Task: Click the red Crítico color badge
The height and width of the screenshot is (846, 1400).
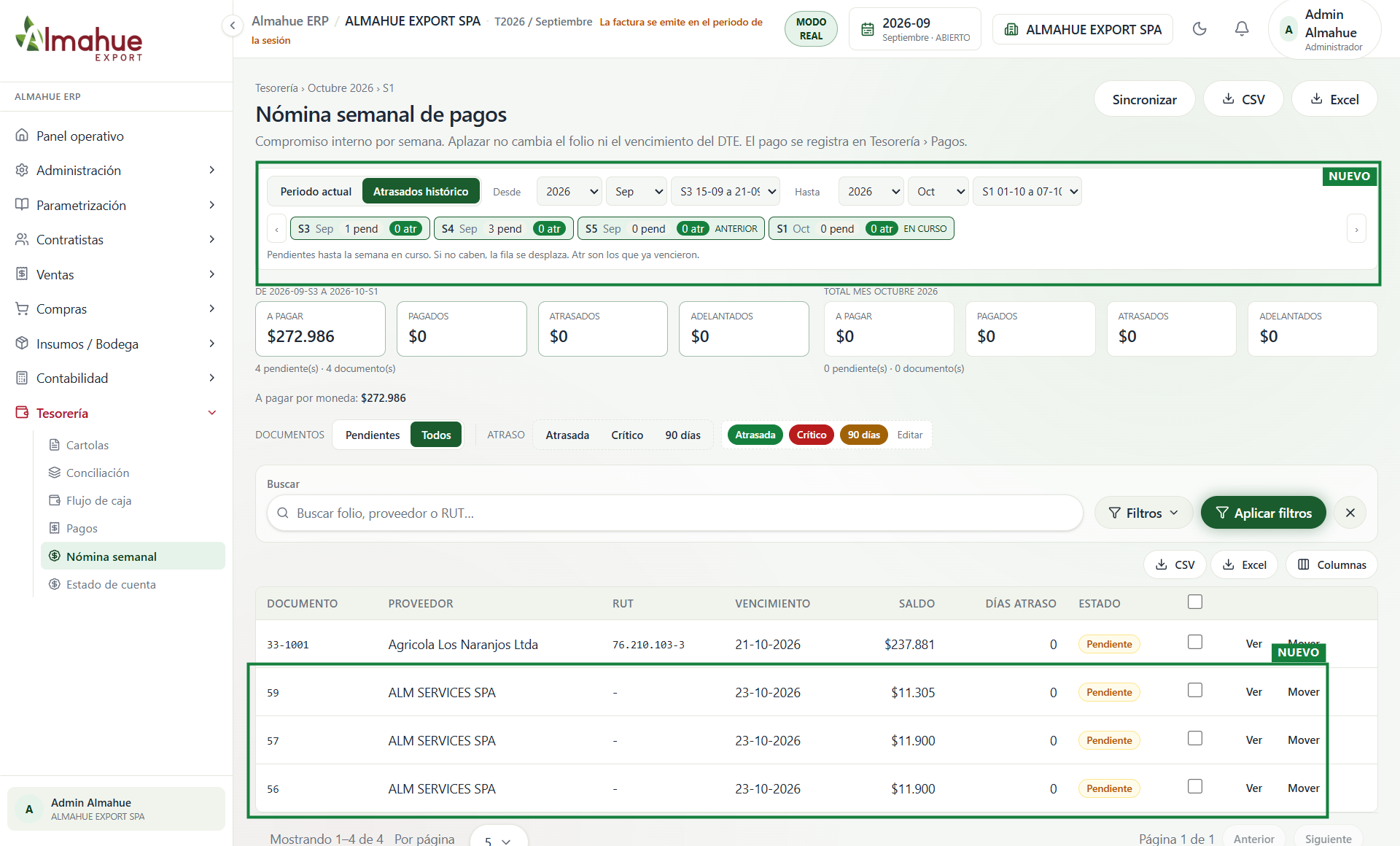Action: click(x=811, y=435)
